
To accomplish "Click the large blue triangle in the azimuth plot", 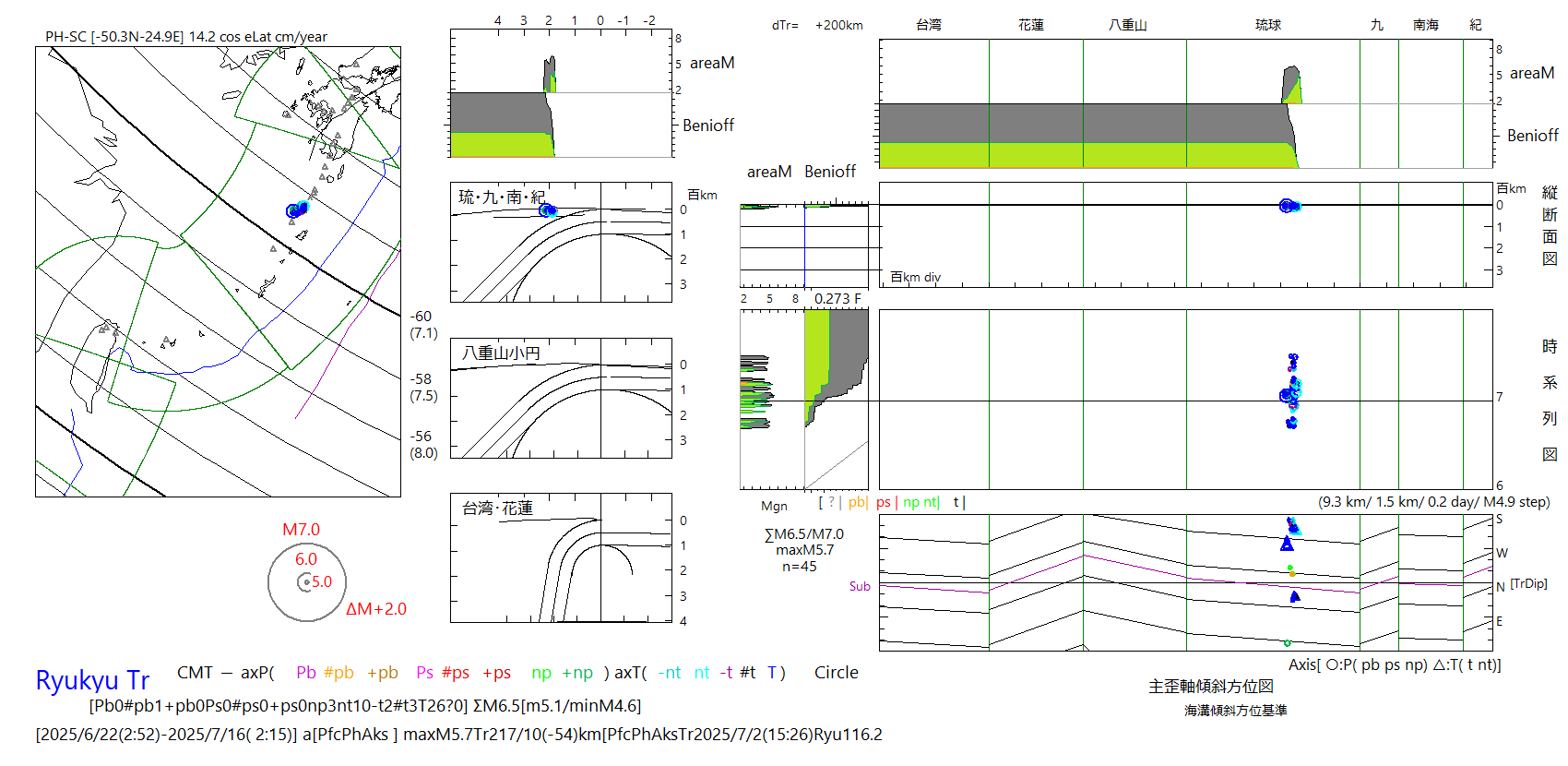I will [1287, 545].
